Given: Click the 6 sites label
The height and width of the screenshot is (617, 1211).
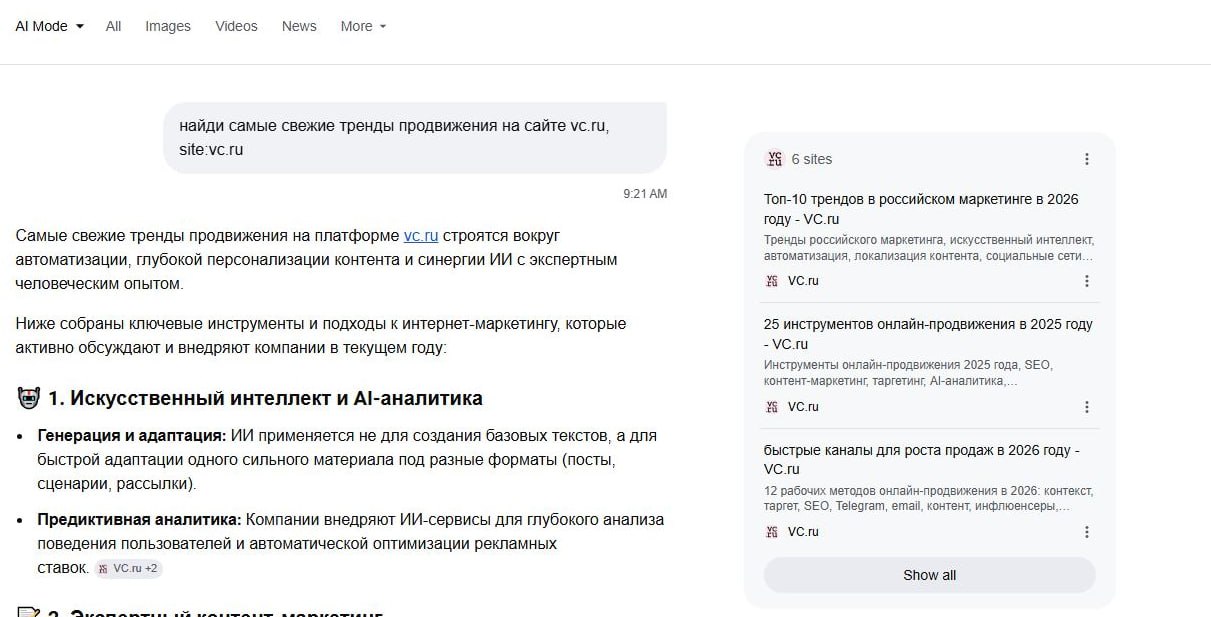Looking at the screenshot, I should point(812,159).
